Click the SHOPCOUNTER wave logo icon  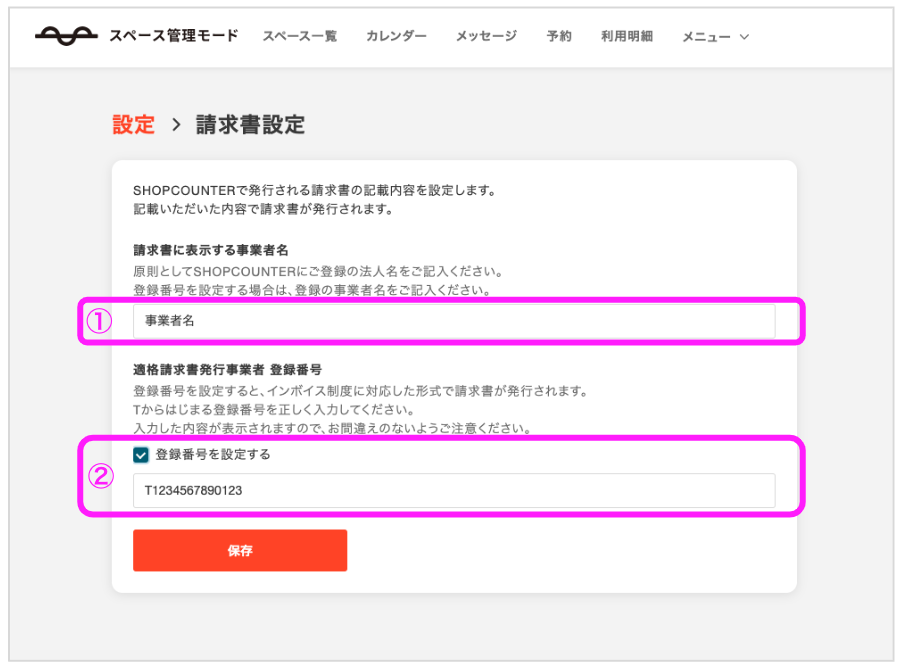pos(66,36)
